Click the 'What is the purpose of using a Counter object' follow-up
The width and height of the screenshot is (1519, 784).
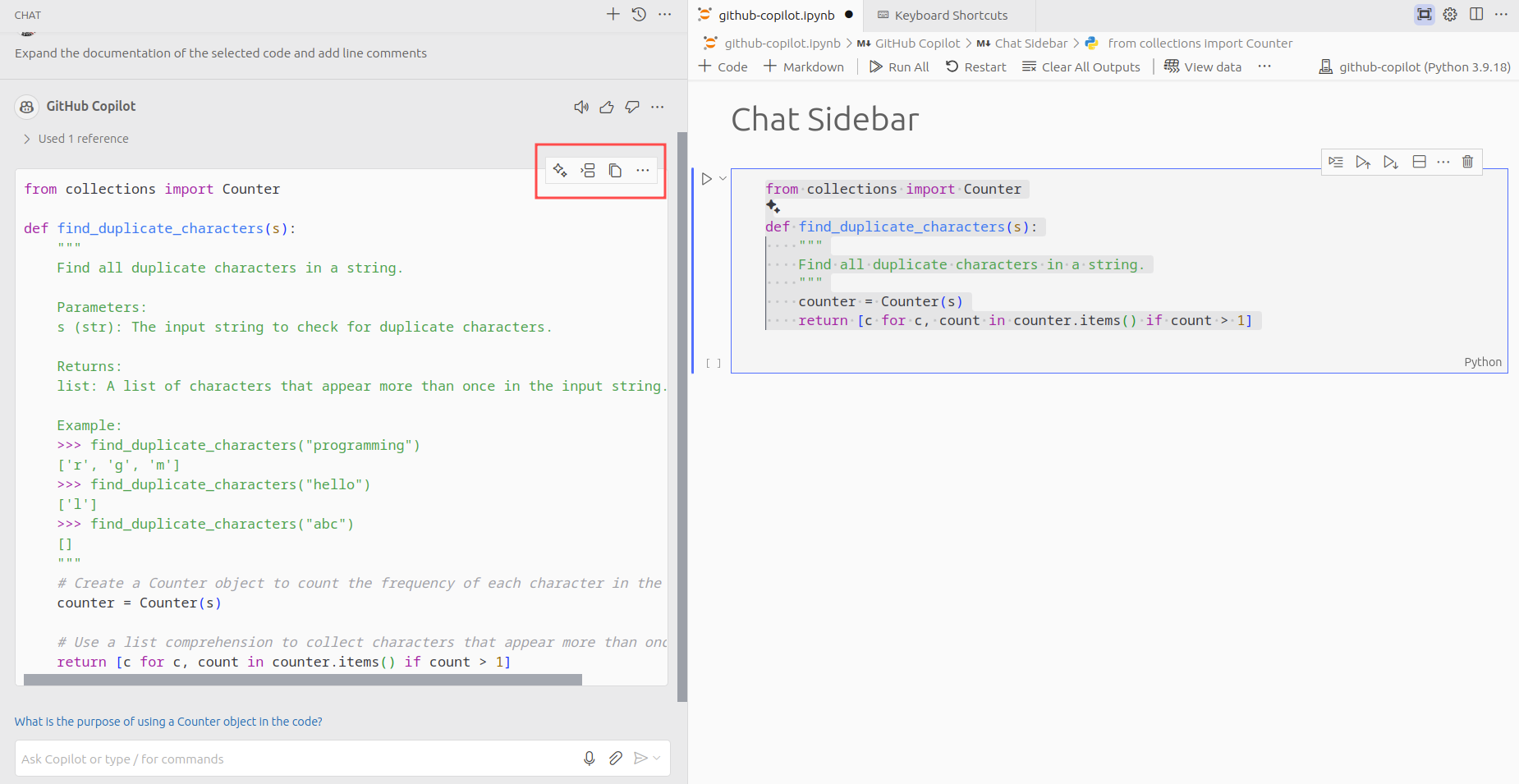(168, 722)
